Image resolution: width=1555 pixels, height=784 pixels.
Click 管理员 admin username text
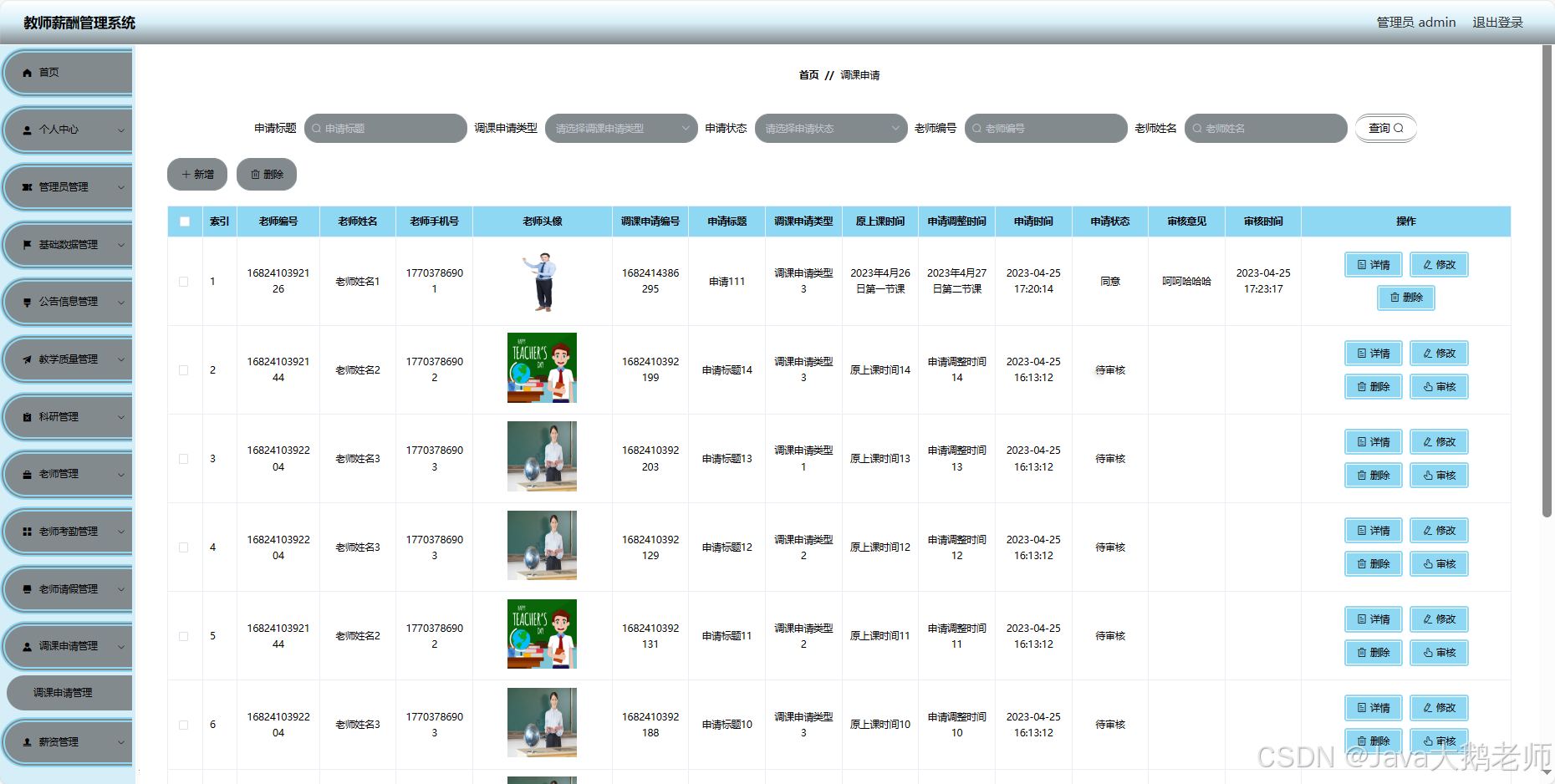1415,23
